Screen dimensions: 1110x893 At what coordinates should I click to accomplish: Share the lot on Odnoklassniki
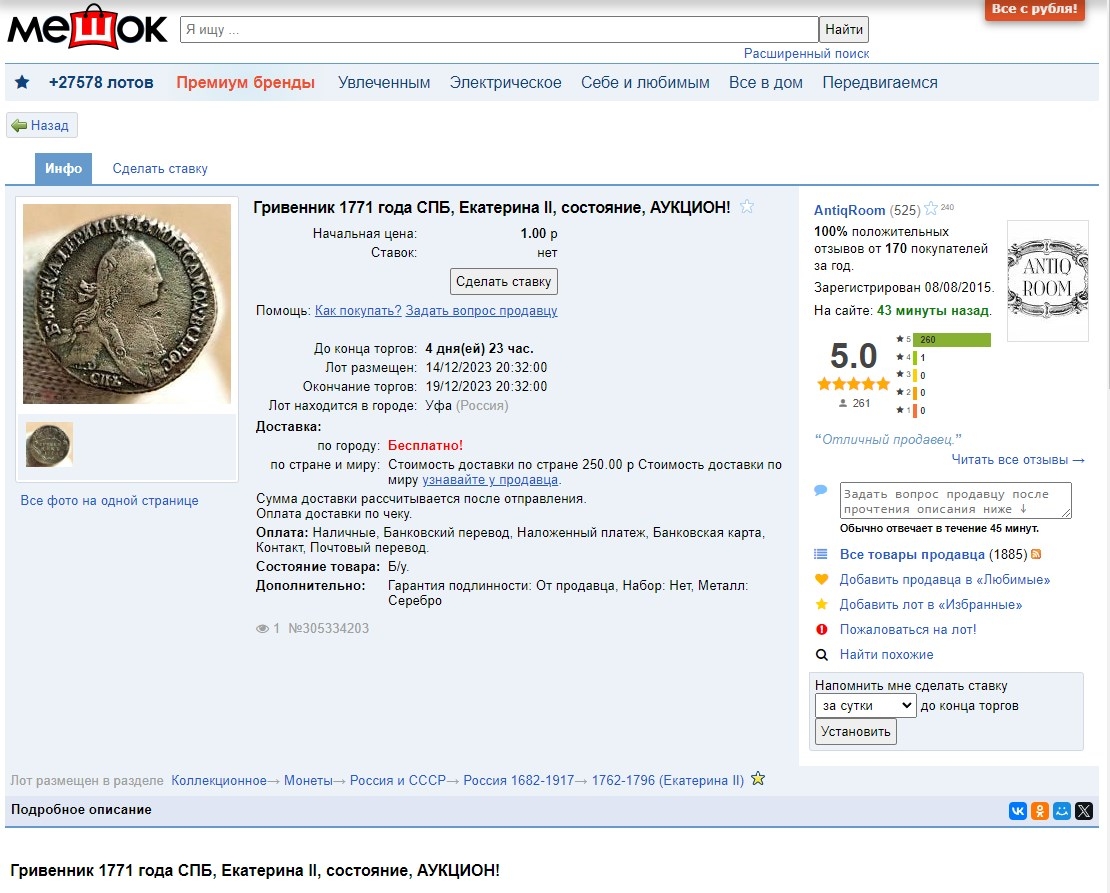(x=1040, y=811)
